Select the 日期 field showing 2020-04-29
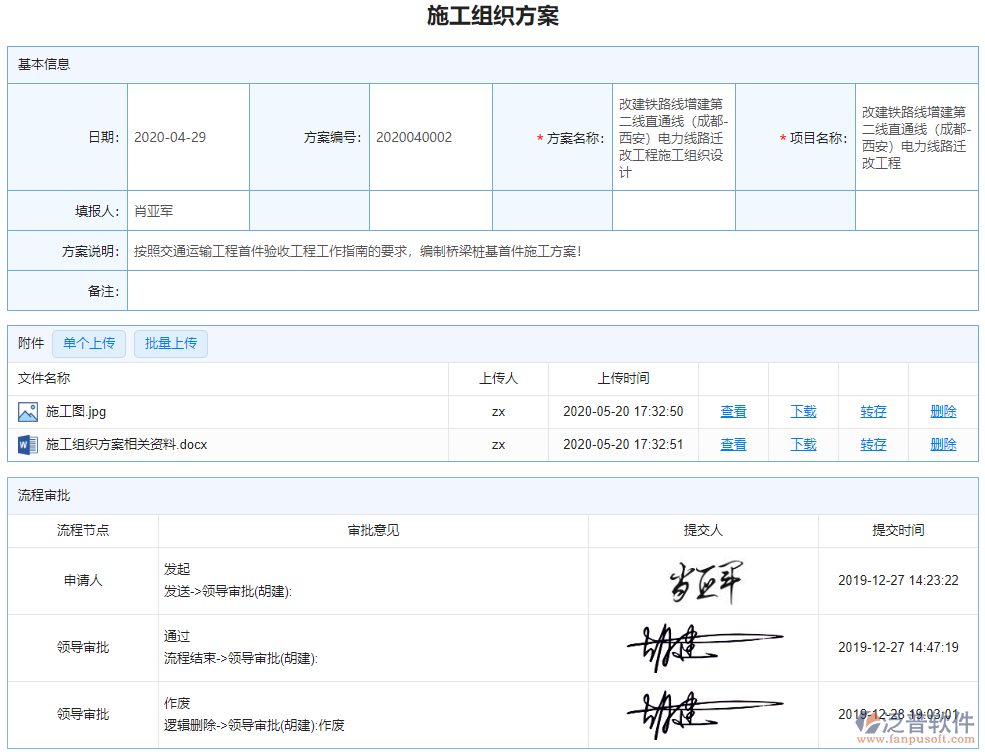 (190, 137)
